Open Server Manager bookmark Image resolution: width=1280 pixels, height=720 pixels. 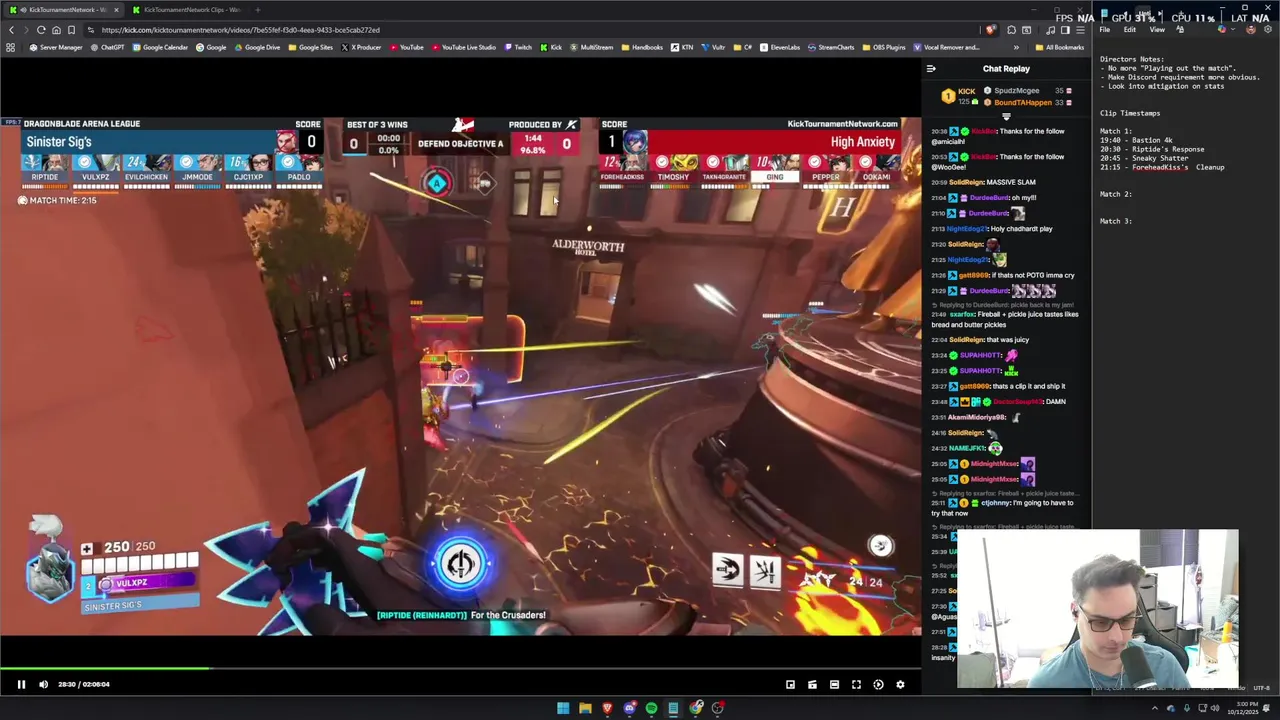pyautogui.click(x=56, y=47)
